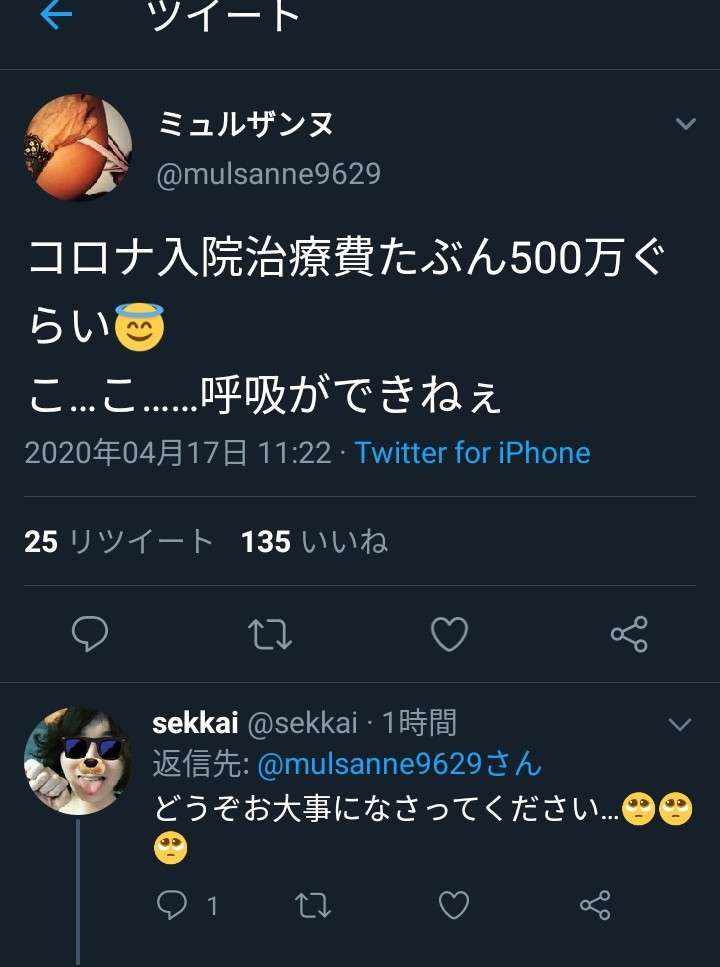
Task: Open the main tweet's chevron options menu
Action: [685, 123]
